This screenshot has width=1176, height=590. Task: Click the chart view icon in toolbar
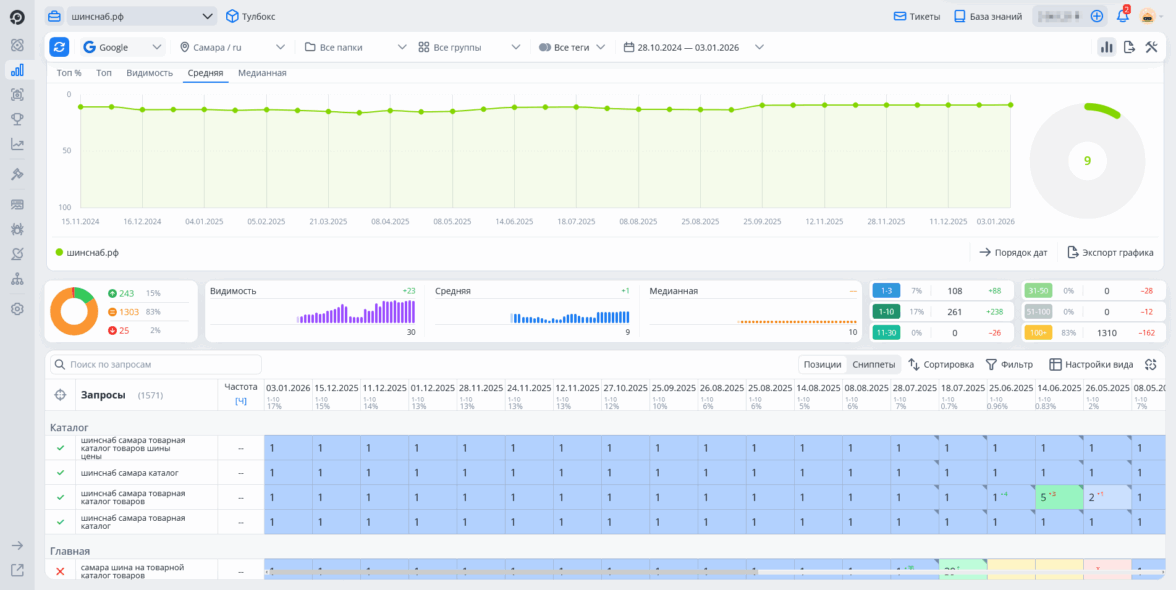pos(1106,47)
